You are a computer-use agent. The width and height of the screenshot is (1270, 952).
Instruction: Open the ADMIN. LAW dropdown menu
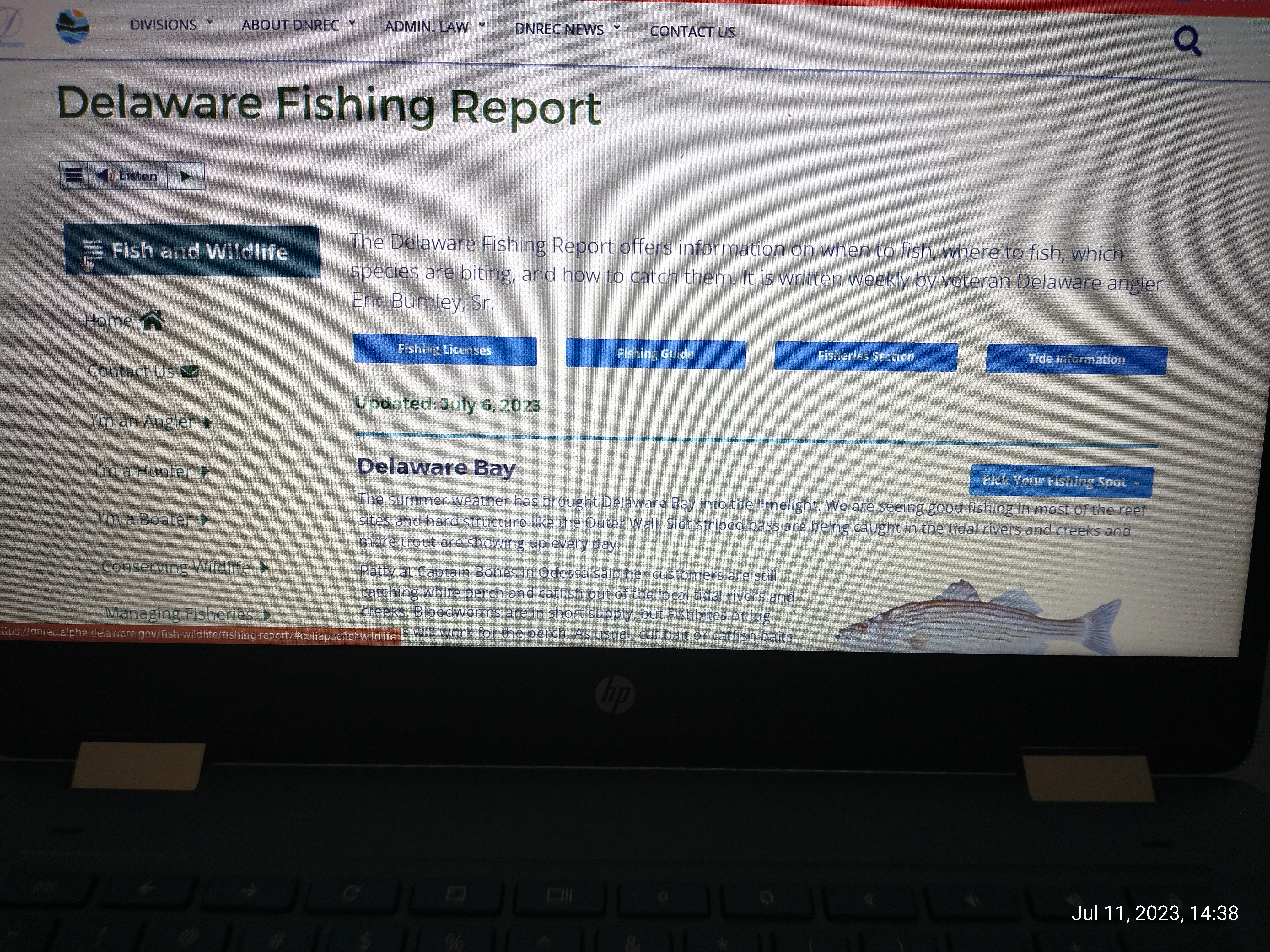[435, 27]
